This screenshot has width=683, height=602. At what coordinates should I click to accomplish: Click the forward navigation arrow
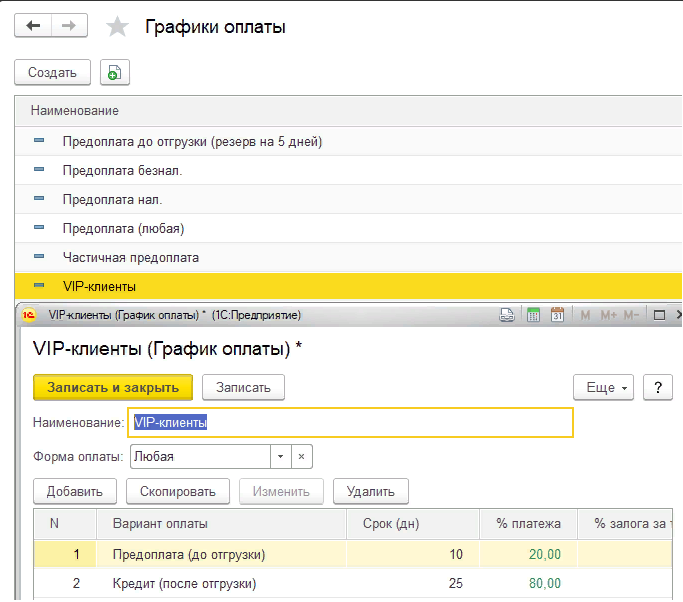point(68,26)
